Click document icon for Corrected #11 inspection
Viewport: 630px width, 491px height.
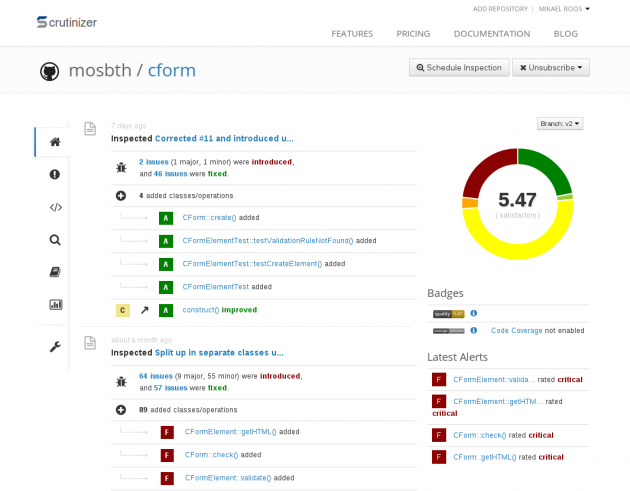[90, 129]
